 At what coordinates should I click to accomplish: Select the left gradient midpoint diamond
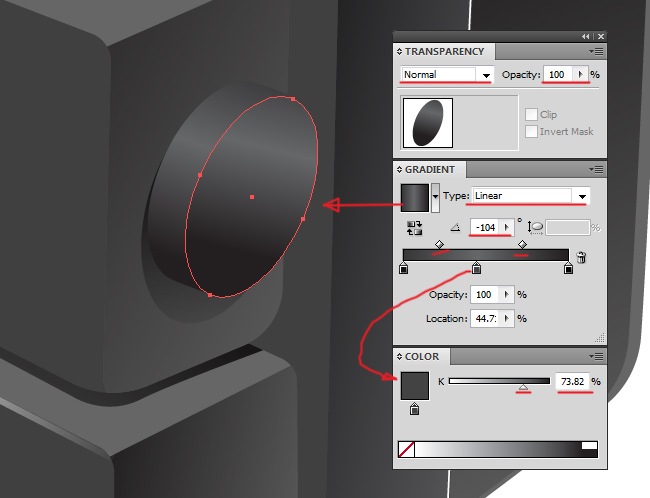click(439, 244)
